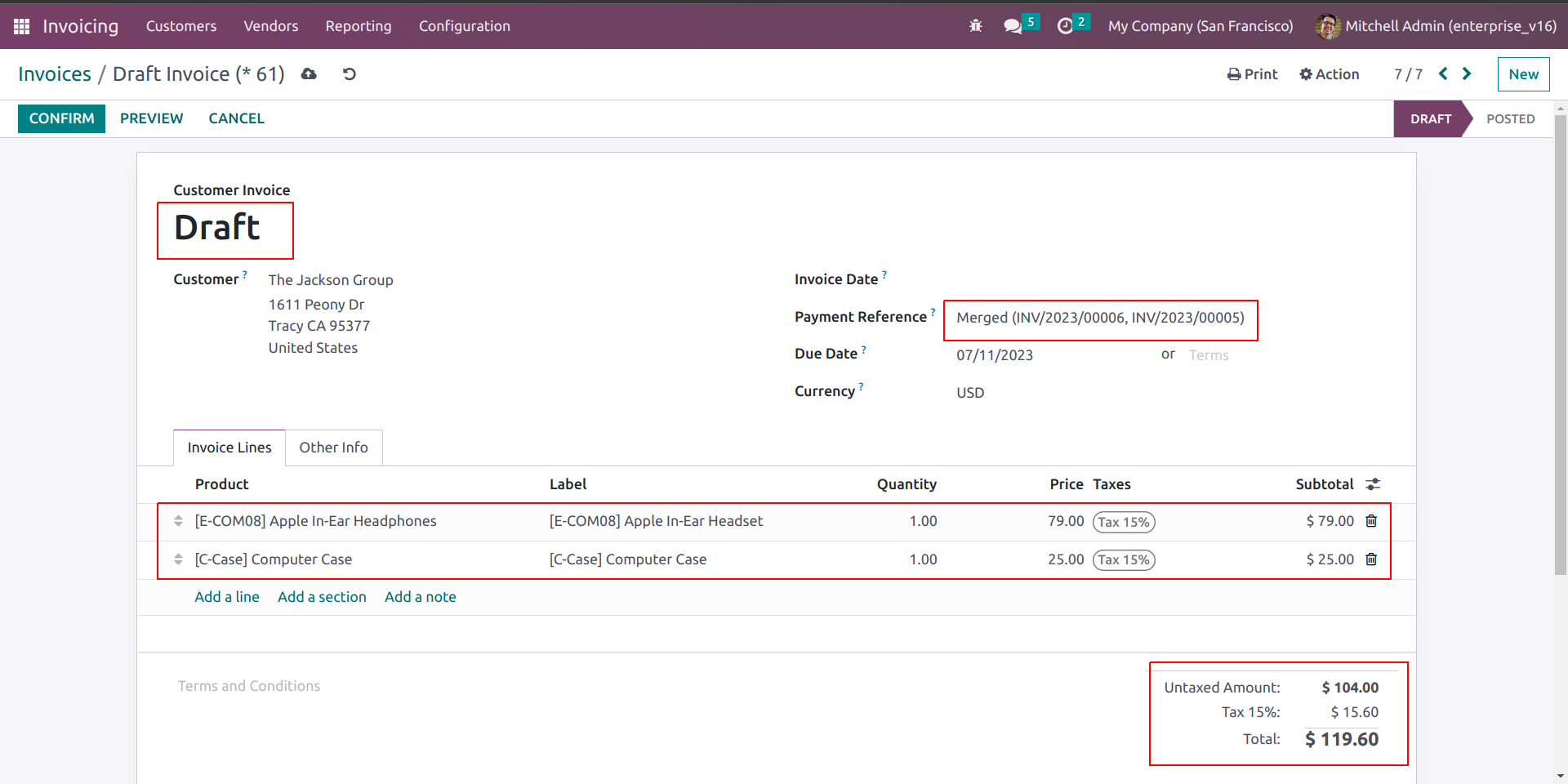Open the activities clock icon

coord(1065,26)
